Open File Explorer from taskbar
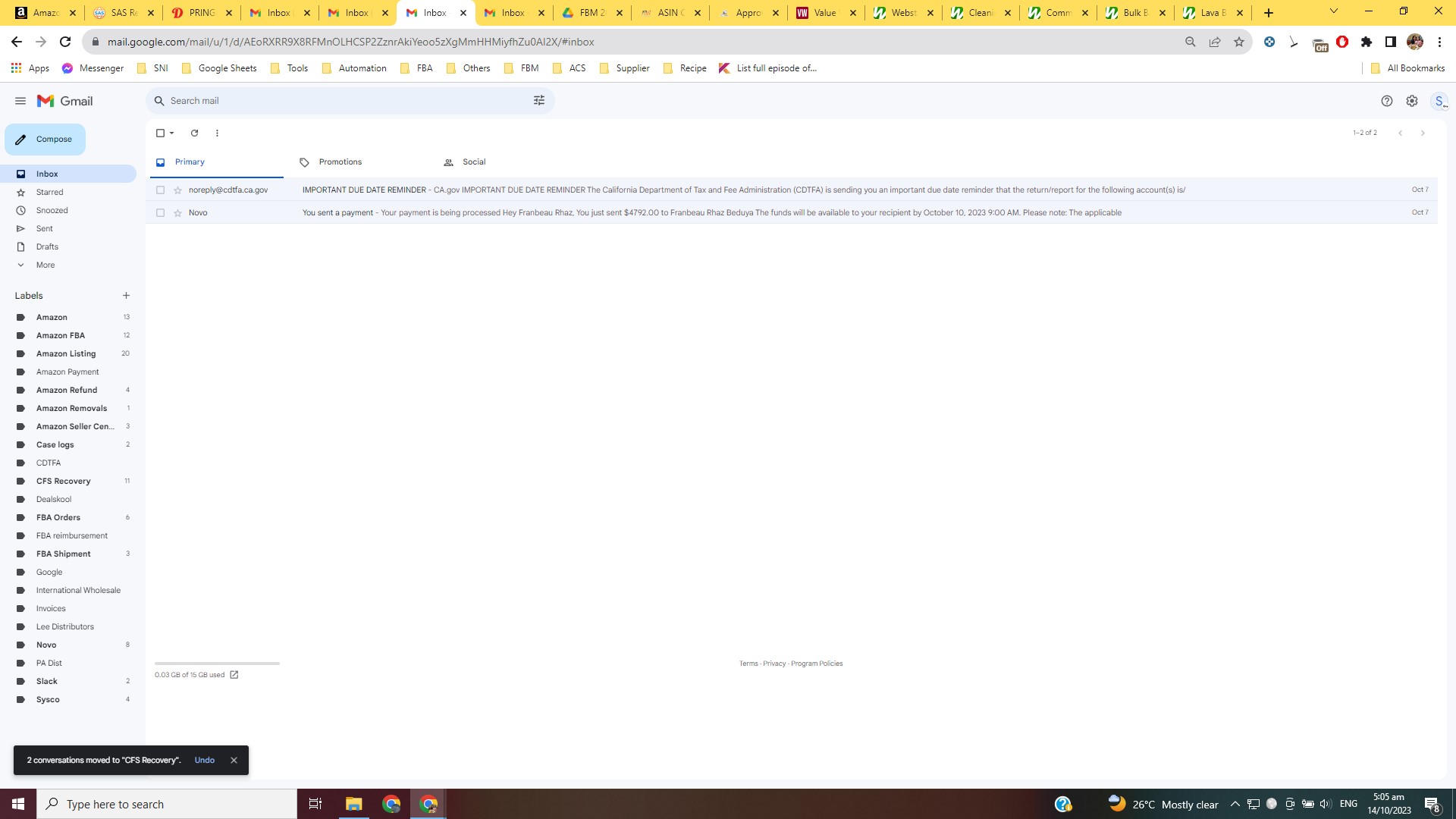This screenshot has width=1456, height=819. (x=354, y=804)
